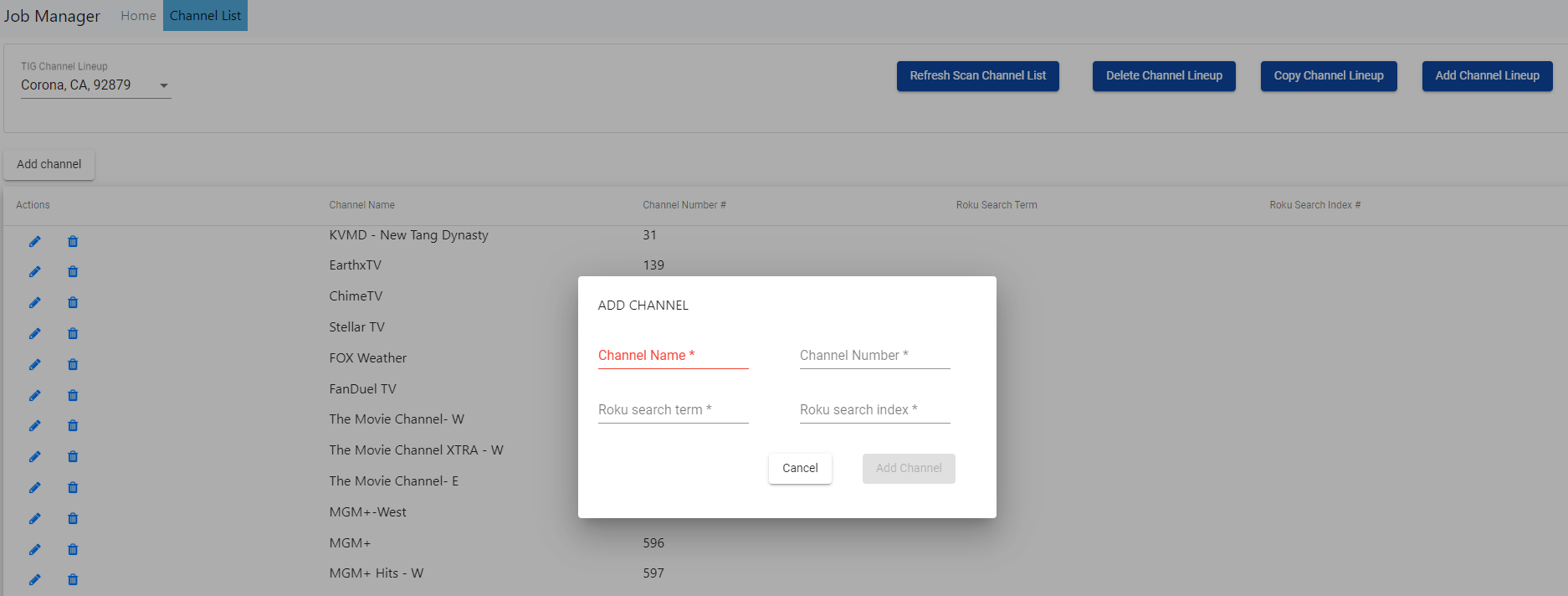Delete the MGM+ Hits - W channel
Image resolution: width=1568 pixels, height=596 pixels.
[73, 579]
